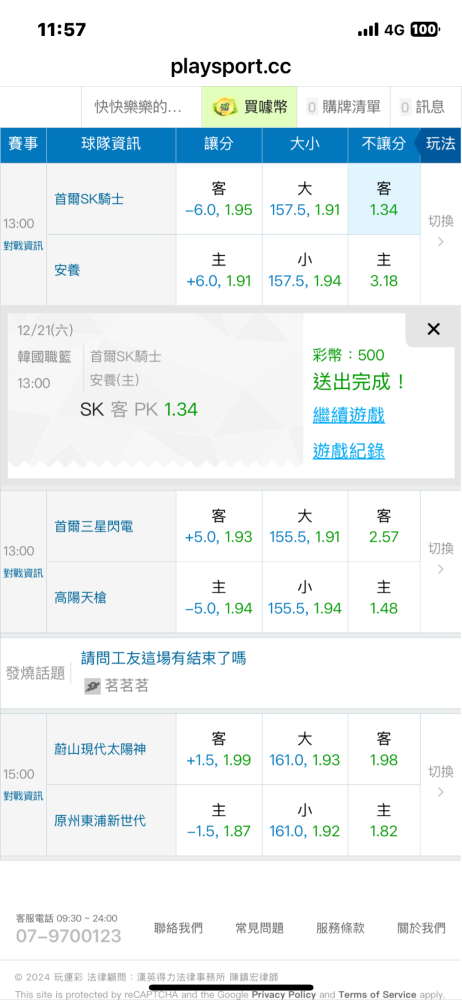This screenshot has width=462, height=1000.
Task: Open 常見問題 footer link
Action: [x=259, y=928]
